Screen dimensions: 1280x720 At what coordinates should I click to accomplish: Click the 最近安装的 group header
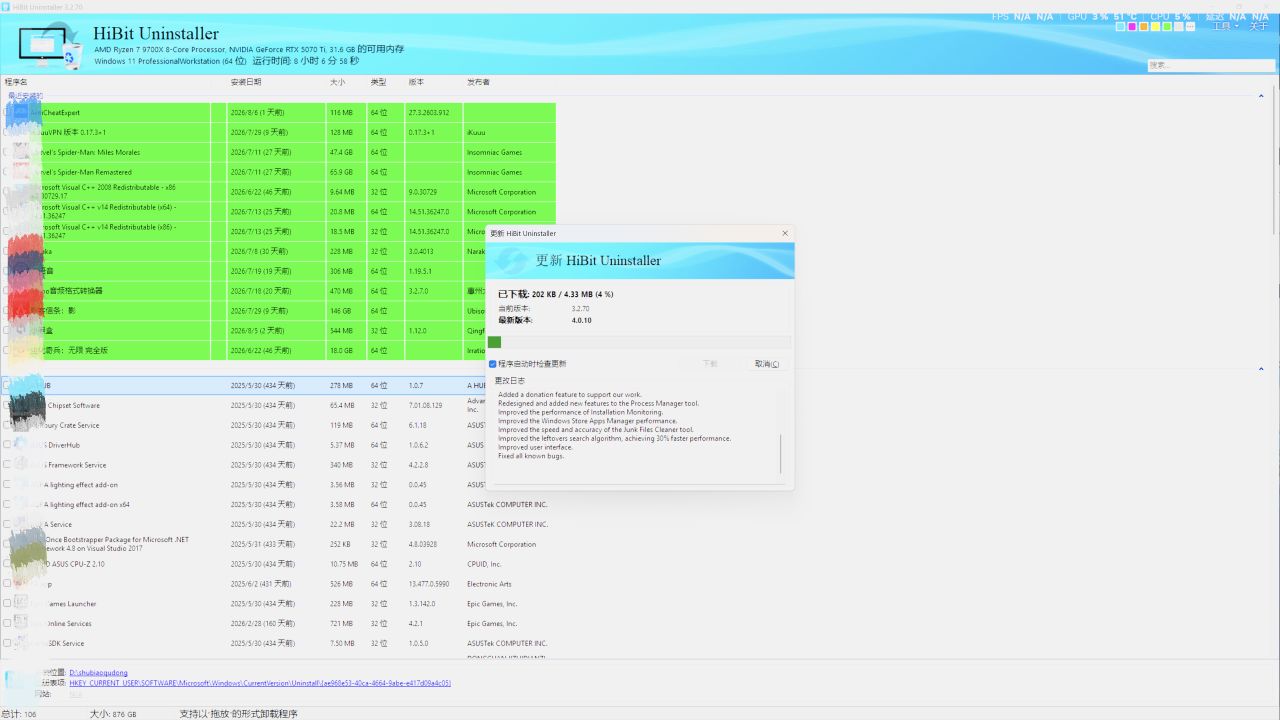(25, 96)
